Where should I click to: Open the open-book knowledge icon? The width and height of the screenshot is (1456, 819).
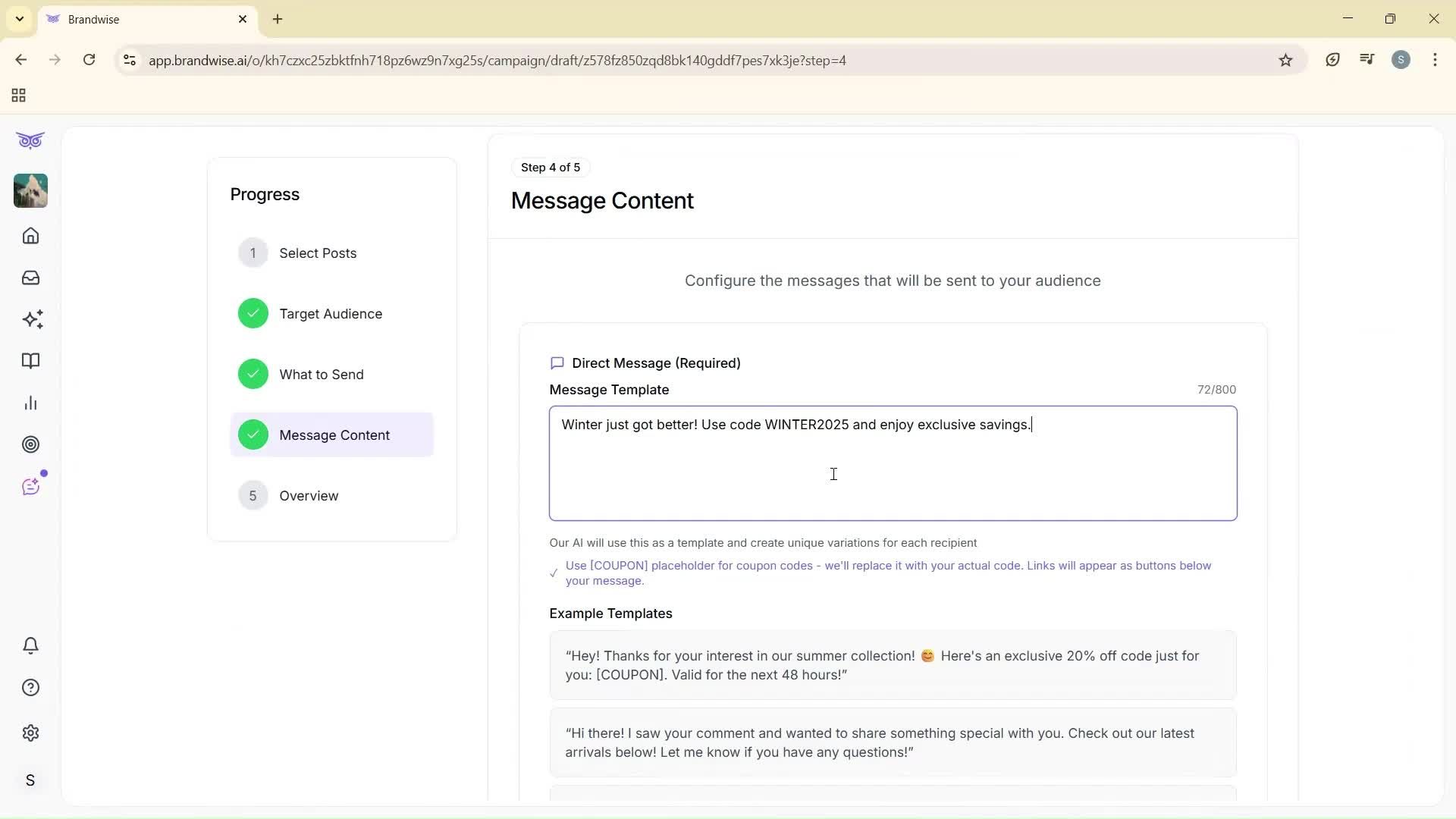click(30, 361)
